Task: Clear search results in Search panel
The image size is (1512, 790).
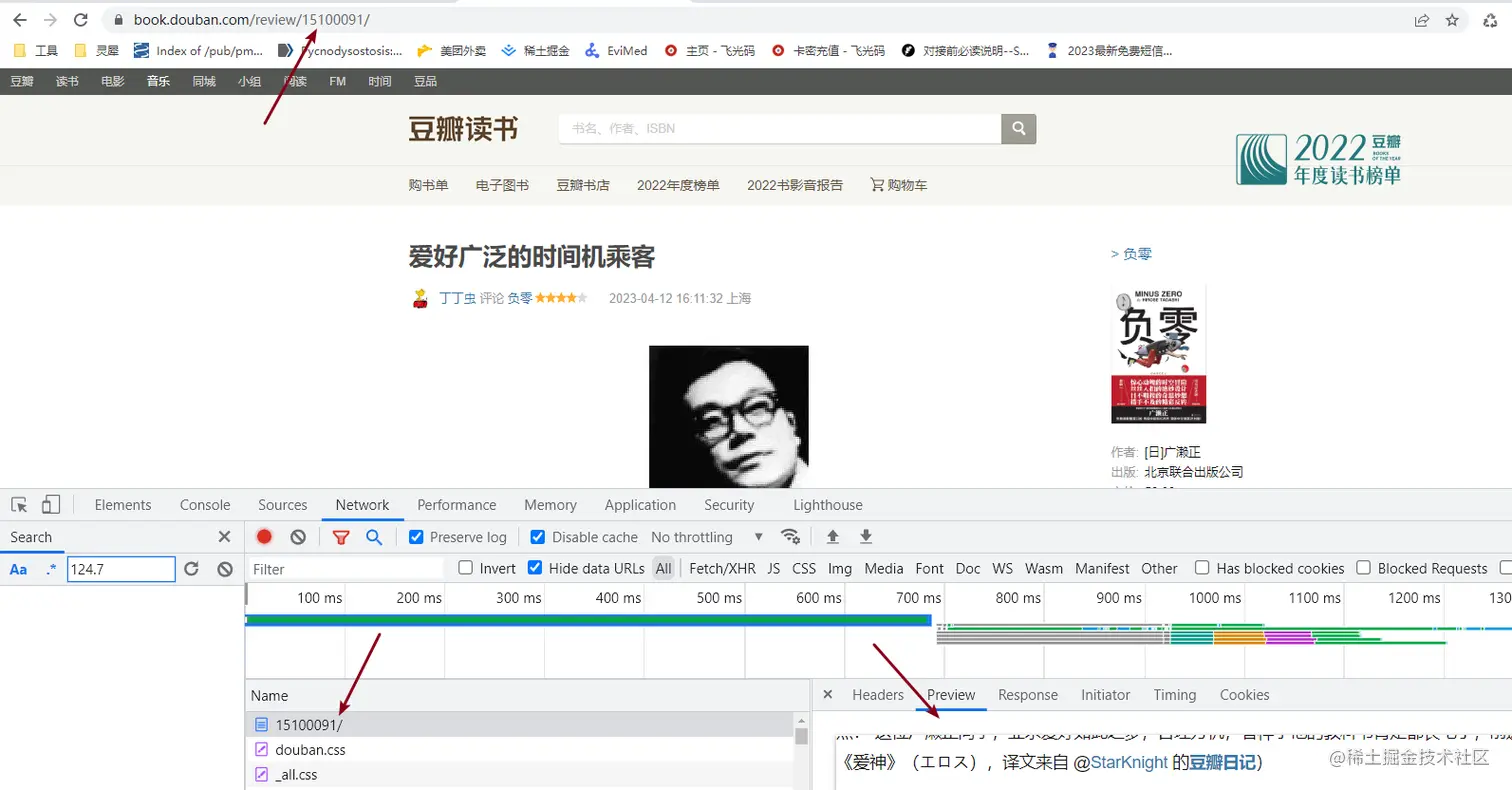Action: pyautogui.click(x=225, y=569)
